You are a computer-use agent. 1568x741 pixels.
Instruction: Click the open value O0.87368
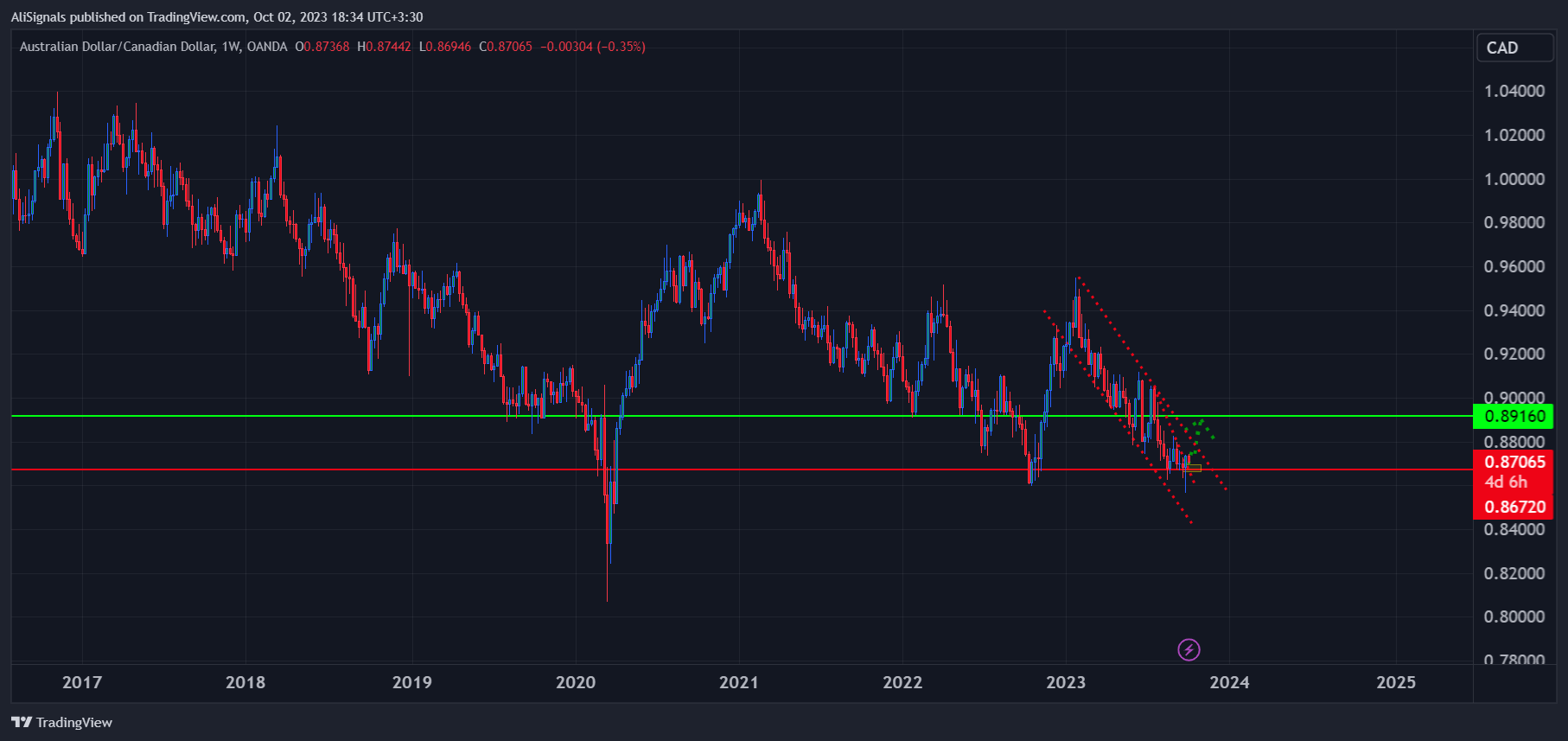[x=322, y=47]
